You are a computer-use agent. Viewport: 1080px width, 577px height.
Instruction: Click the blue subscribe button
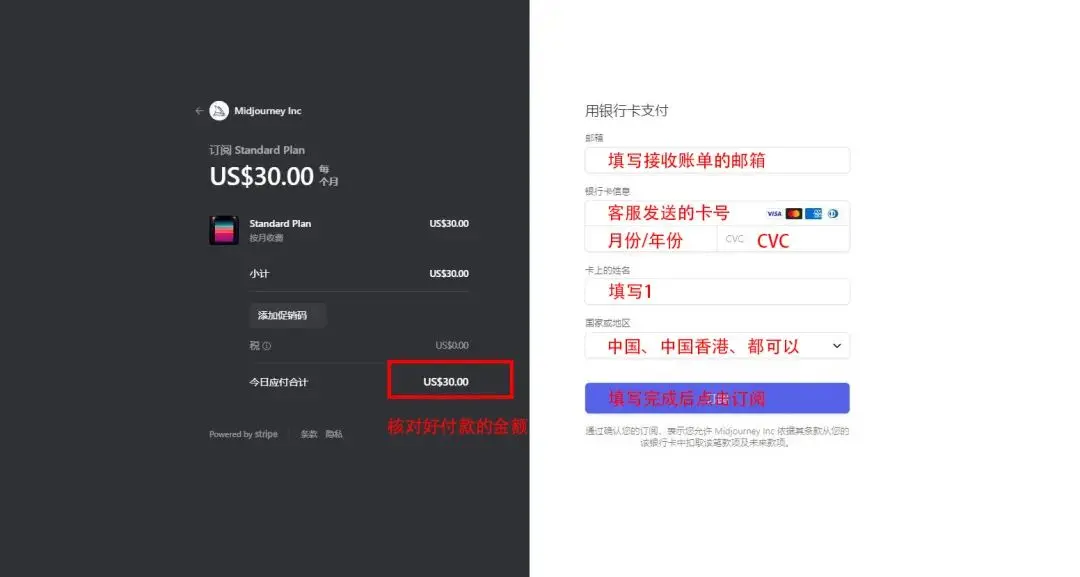click(x=717, y=398)
